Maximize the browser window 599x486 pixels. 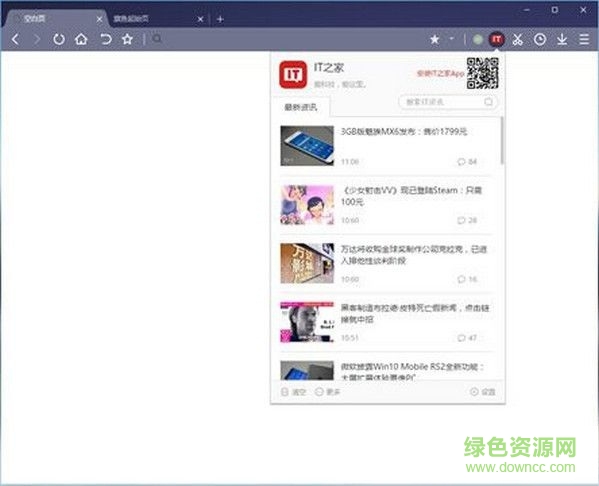(555, 10)
